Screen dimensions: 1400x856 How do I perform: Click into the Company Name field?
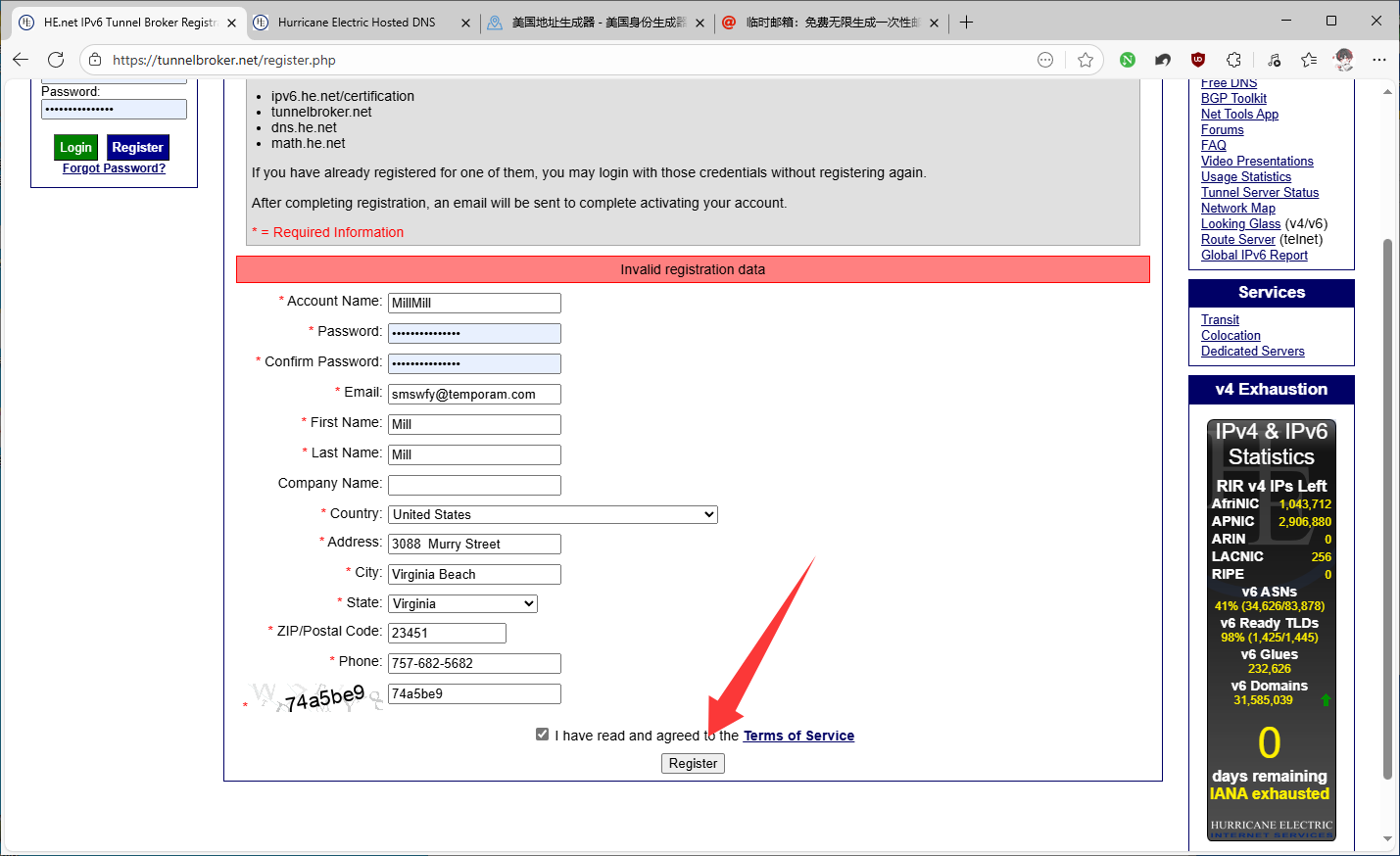474,485
